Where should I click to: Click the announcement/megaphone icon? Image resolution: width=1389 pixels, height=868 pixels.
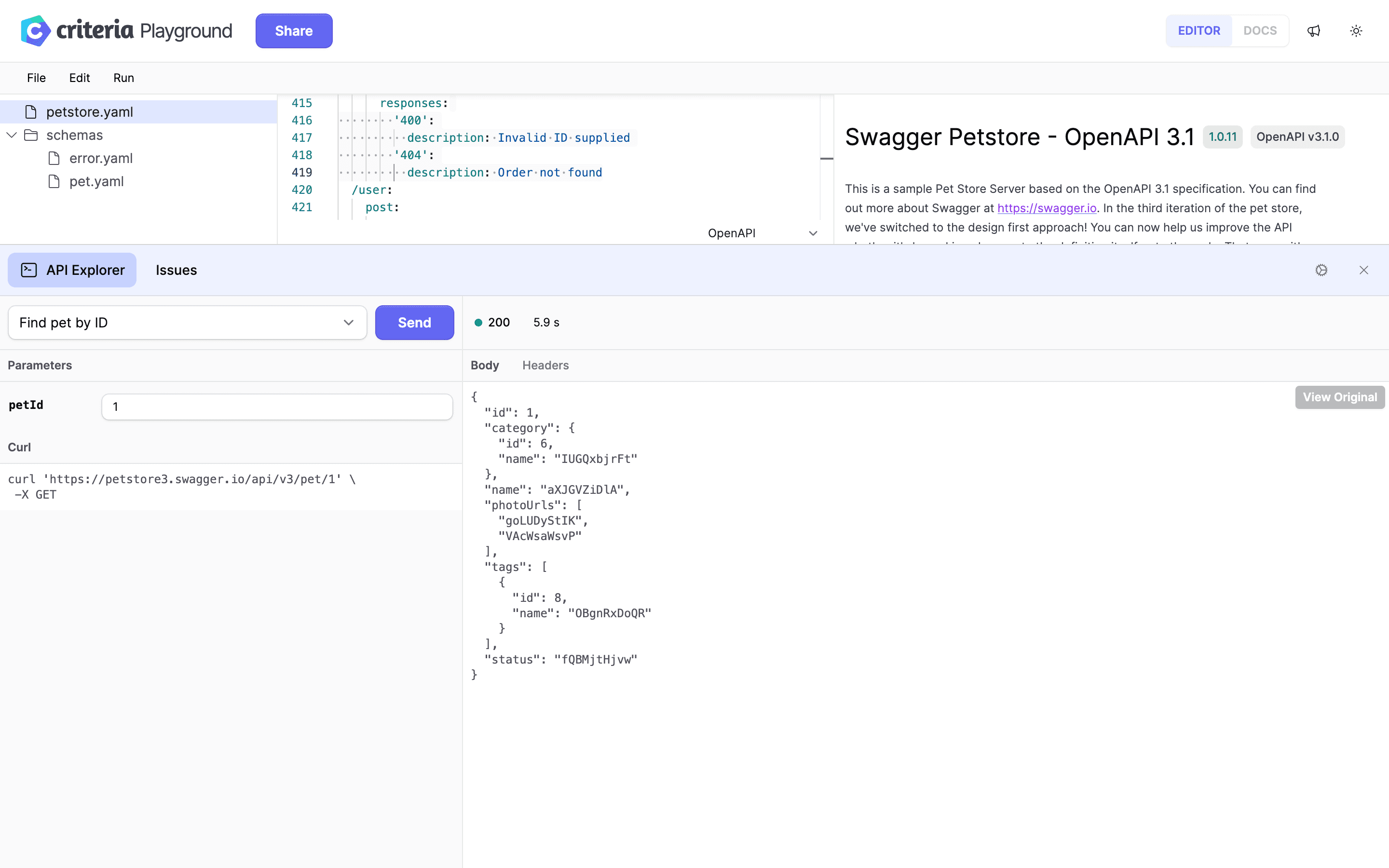click(1314, 30)
